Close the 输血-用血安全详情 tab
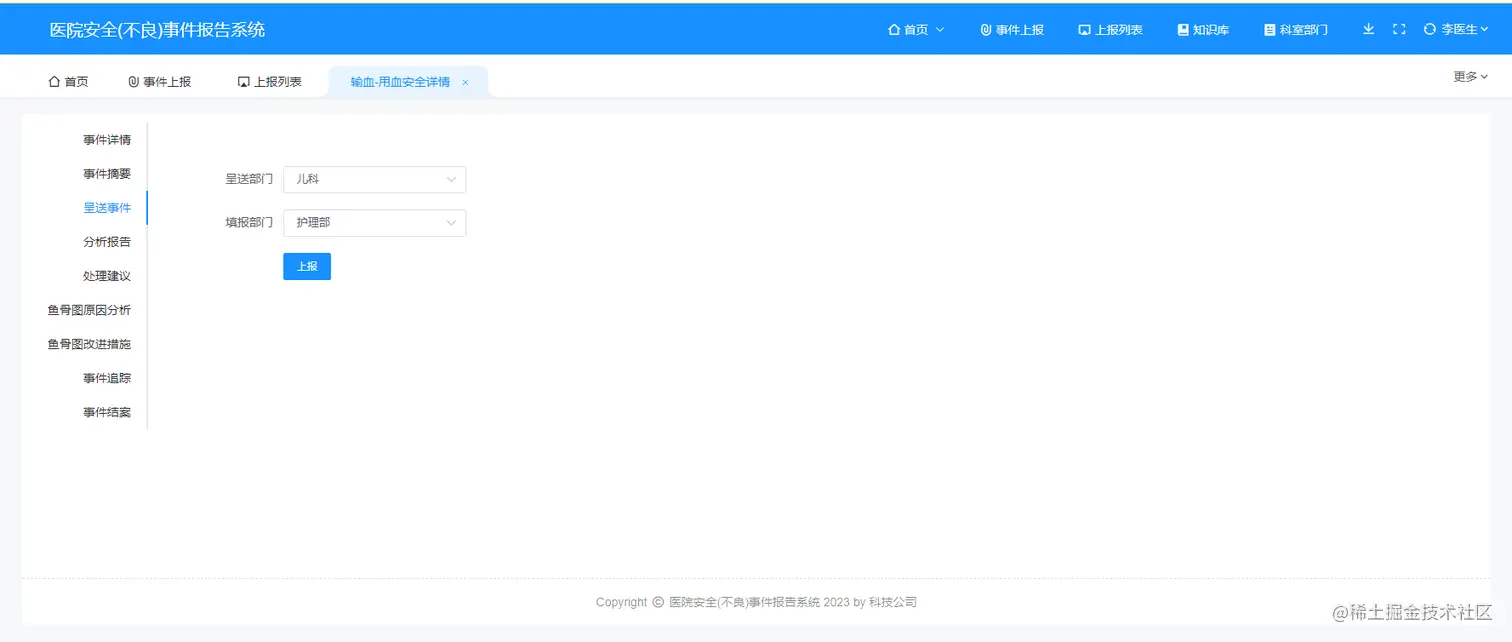The width and height of the screenshot is (1512, 642). point(464,81)
